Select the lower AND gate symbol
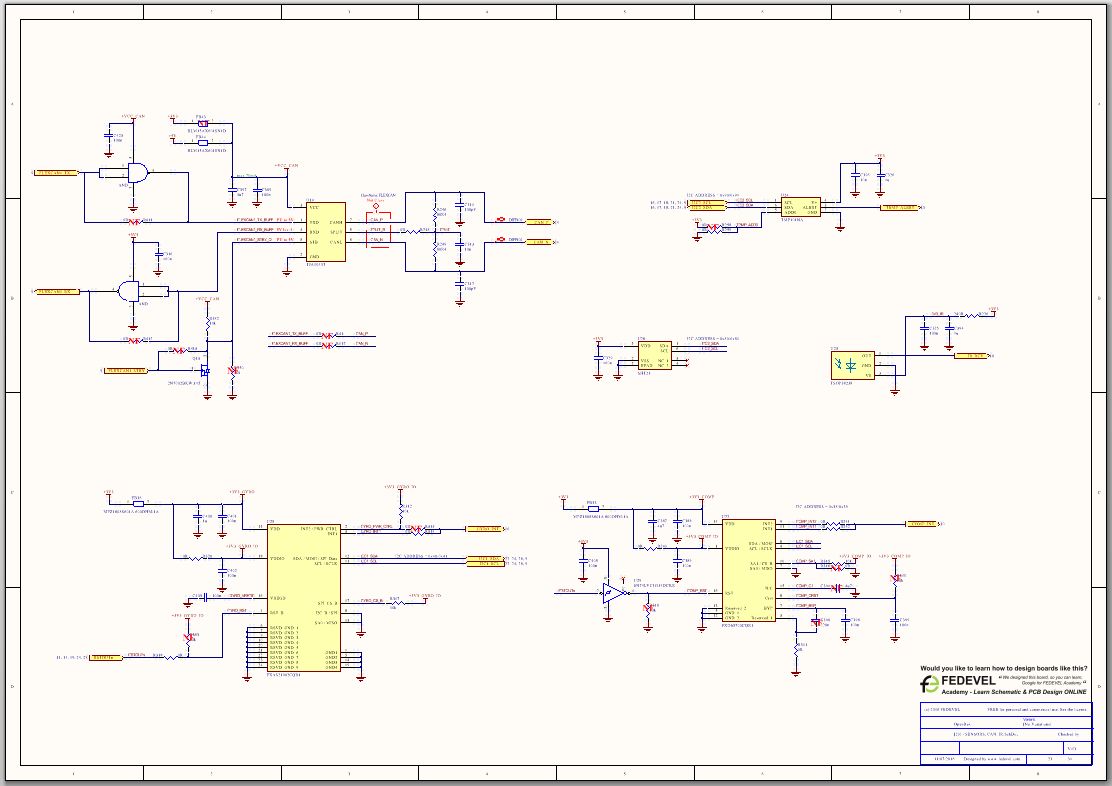This screenshot has height=786, width=1112. point(128,291)
